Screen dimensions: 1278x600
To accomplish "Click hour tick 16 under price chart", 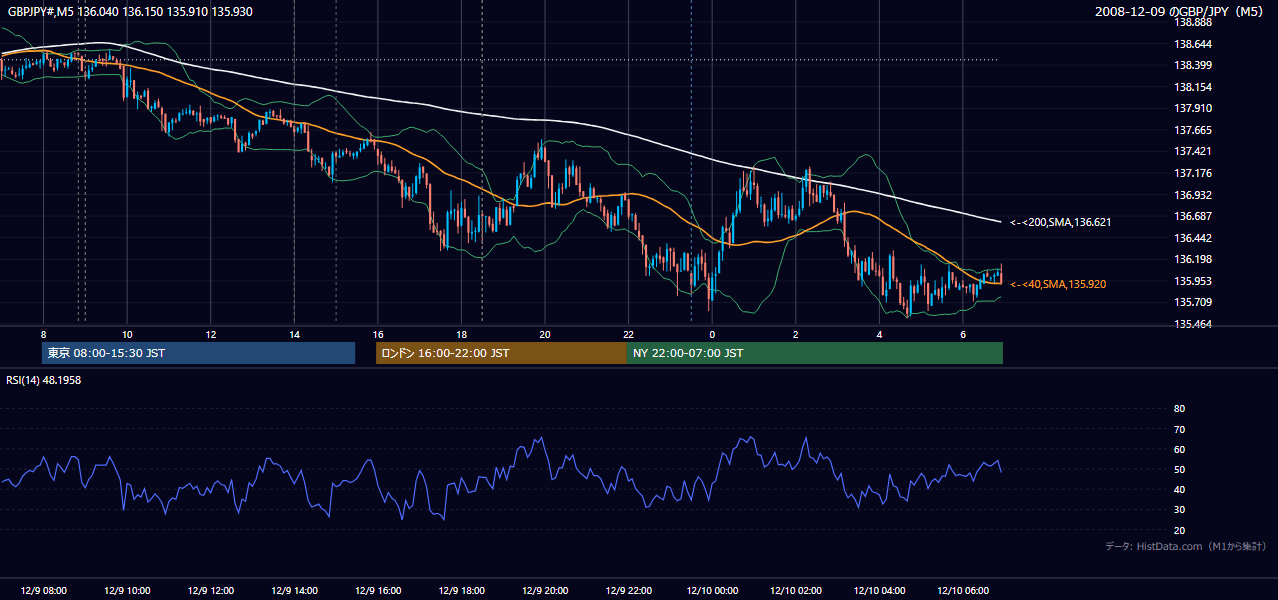I will 377,334.
